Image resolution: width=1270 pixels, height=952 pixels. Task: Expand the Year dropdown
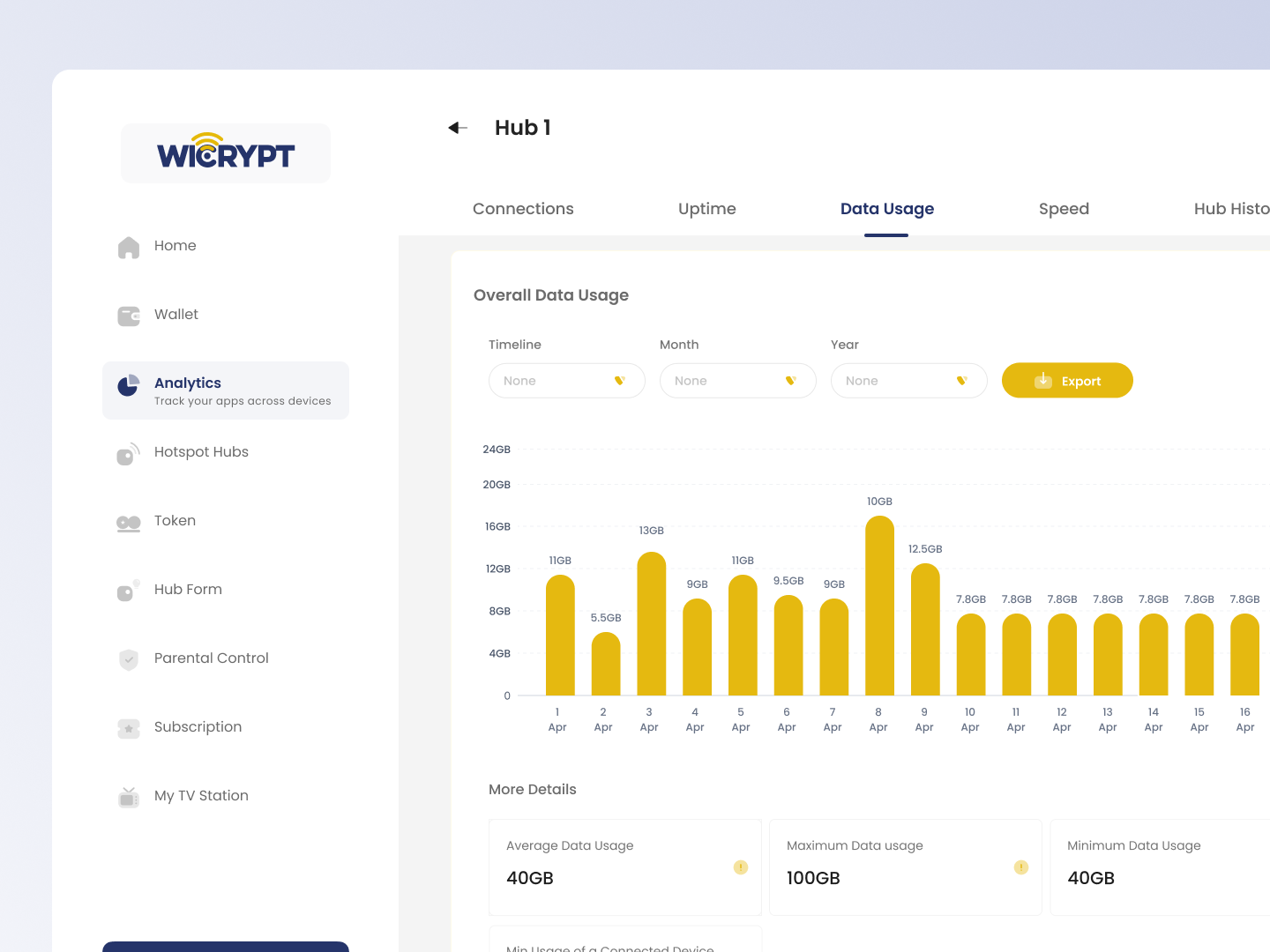pos(908,381)
